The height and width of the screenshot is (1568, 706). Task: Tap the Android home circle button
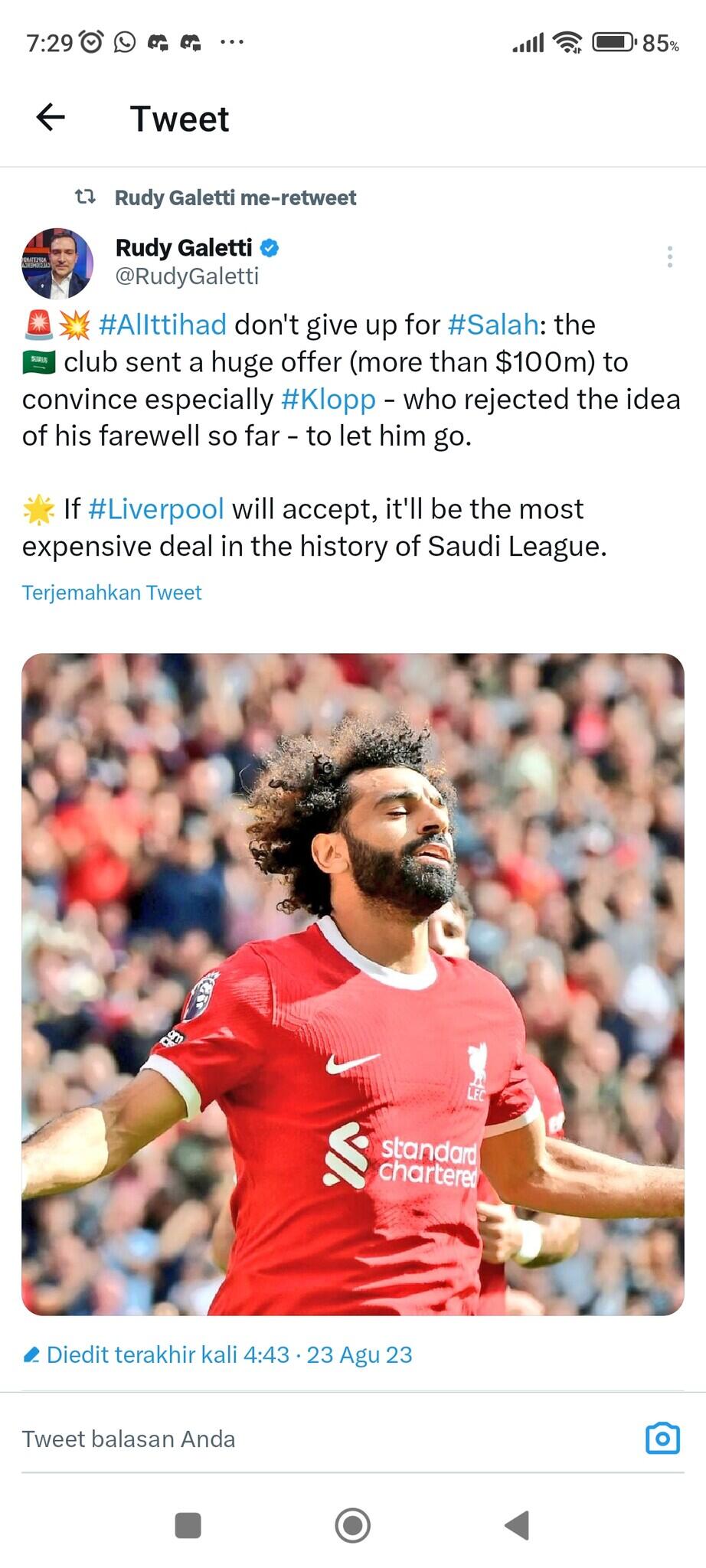pos(353,1525)
